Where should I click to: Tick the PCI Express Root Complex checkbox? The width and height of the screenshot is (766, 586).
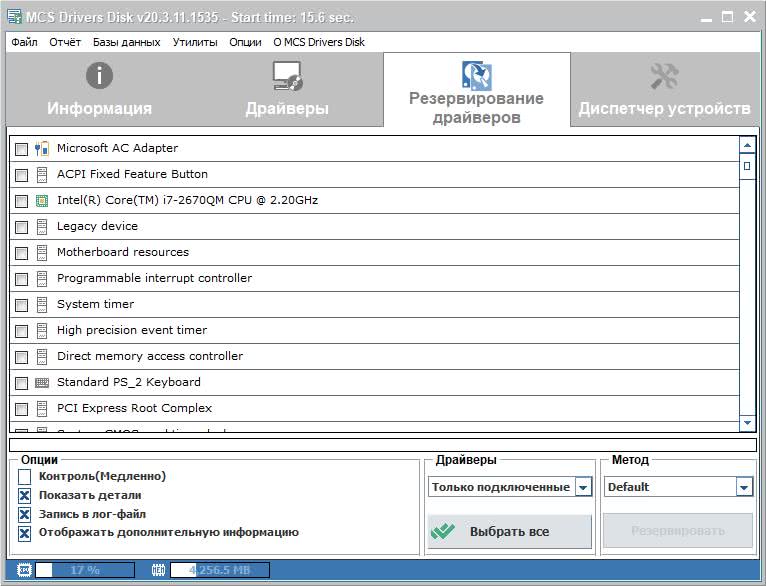pos(21,409)
